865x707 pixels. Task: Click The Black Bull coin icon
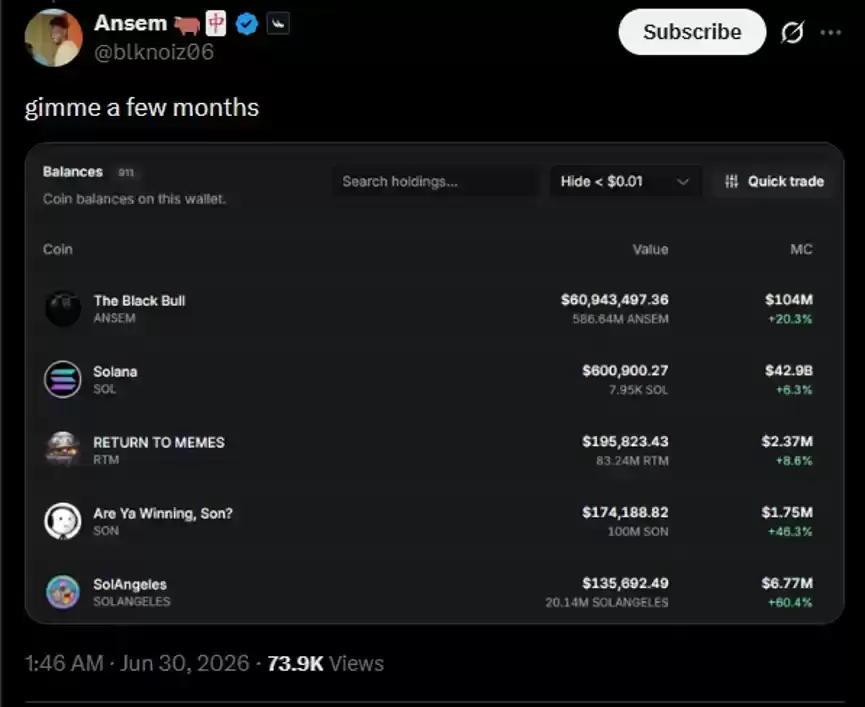click(63, 309)
